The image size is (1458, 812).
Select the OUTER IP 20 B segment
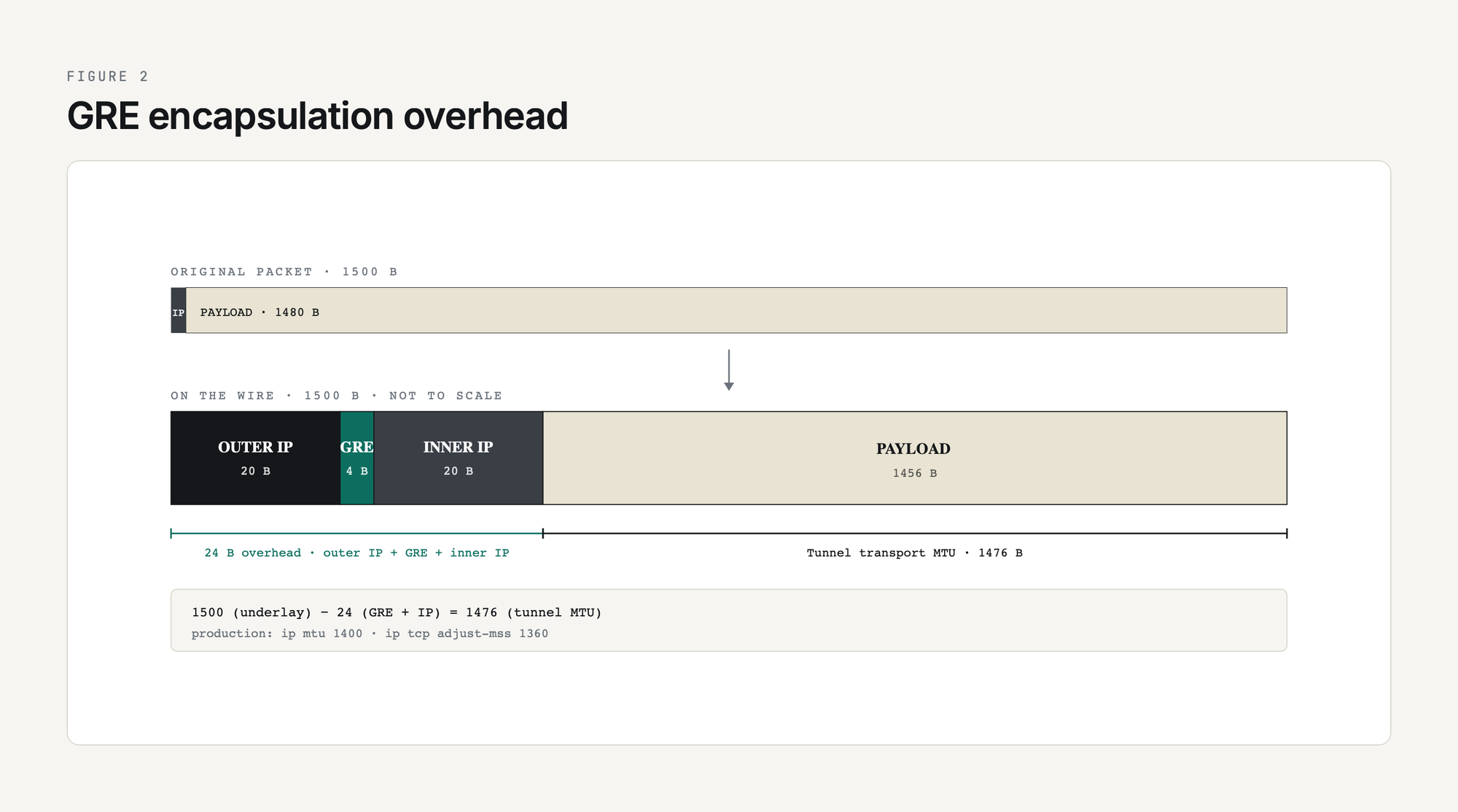click(x=255, y=458)
